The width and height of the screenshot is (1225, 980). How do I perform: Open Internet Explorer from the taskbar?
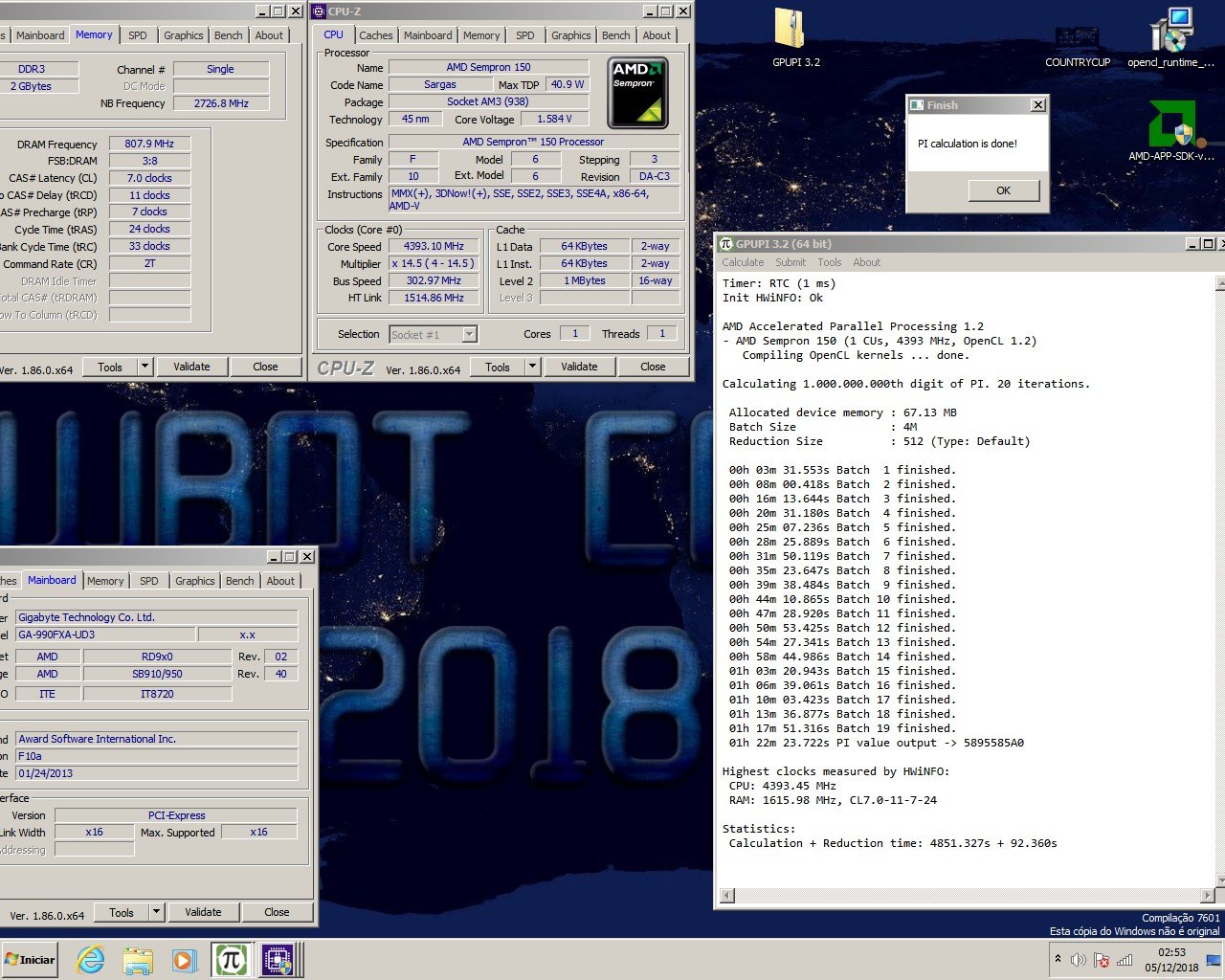[x=91, y=960]
